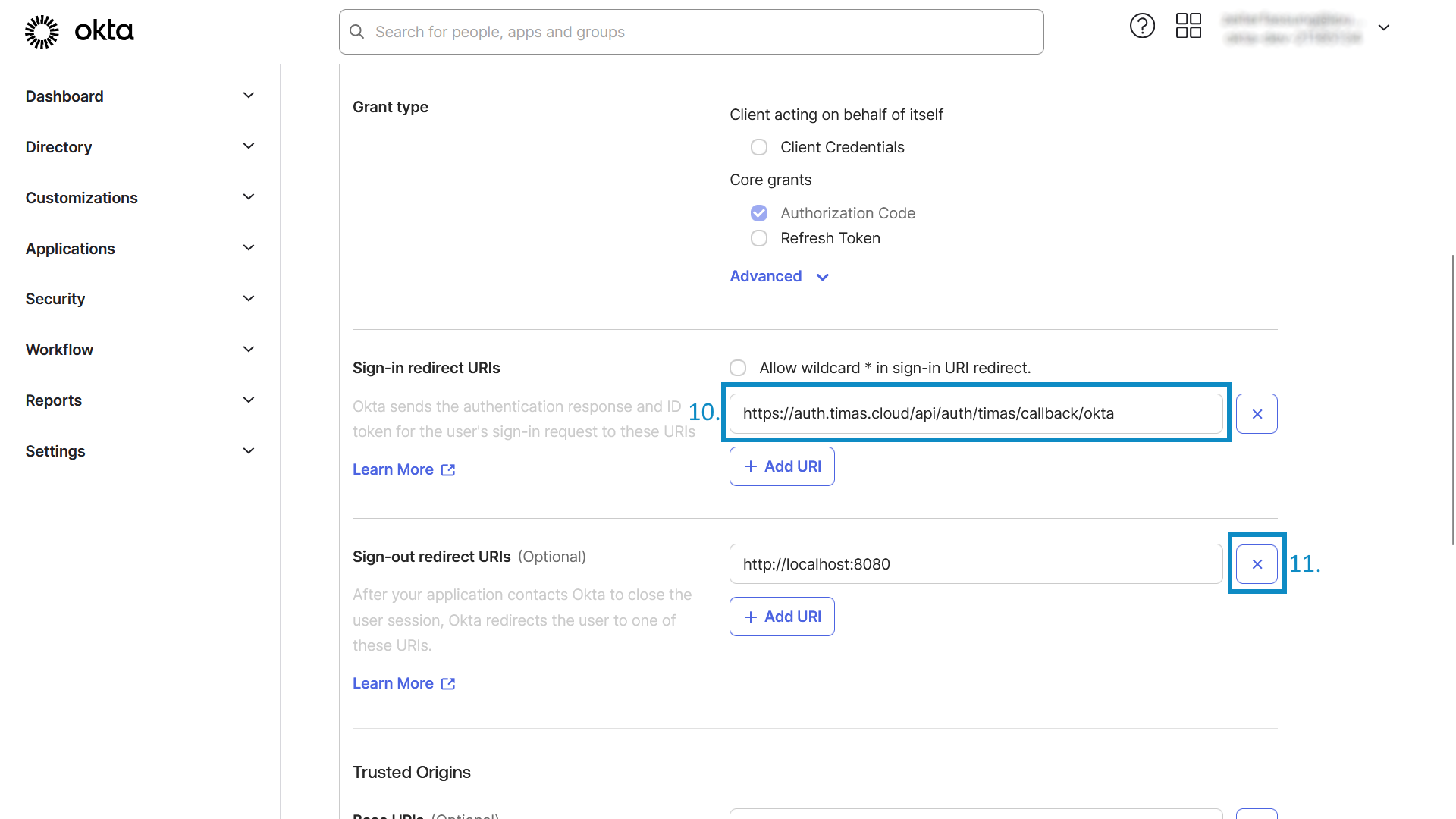Click the external-link icon beside sign-in Learn More
1456x819 pixels.
[448, 470]
